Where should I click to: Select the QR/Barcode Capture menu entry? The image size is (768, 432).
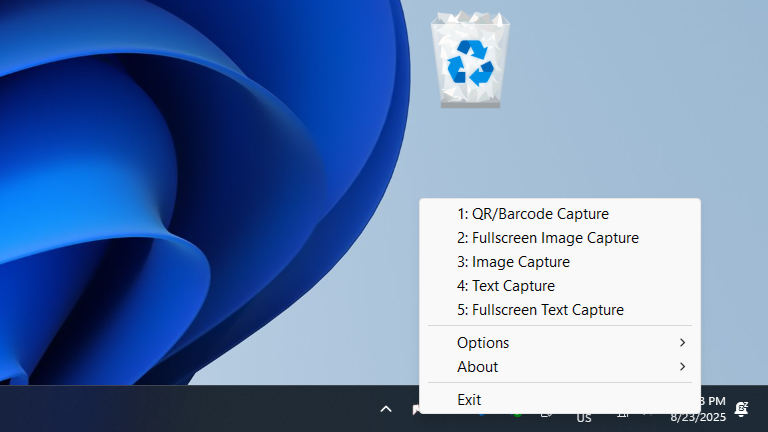click(560, 214)
